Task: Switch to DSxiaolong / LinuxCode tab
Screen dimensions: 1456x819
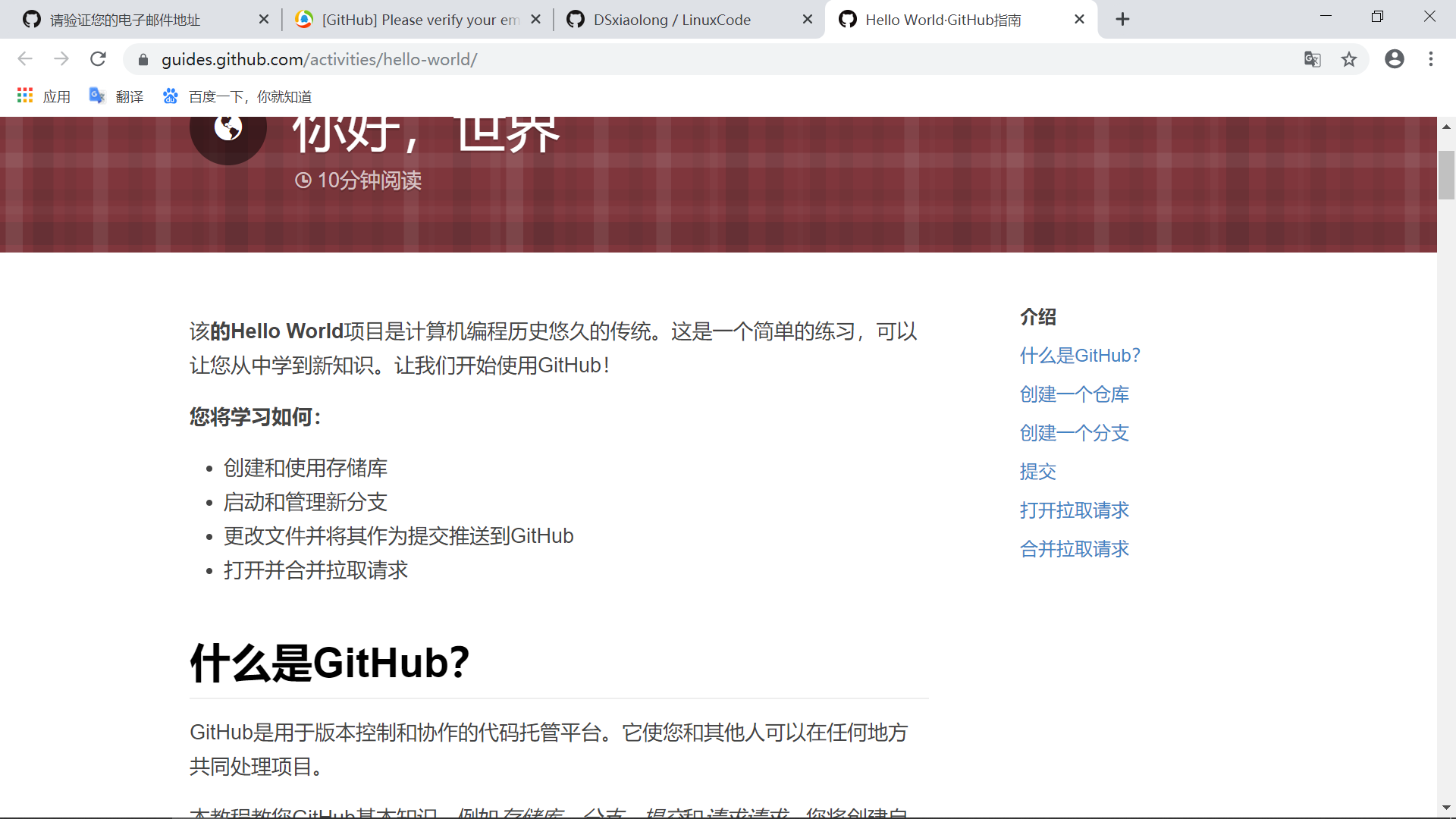Action: click(672, 20)
